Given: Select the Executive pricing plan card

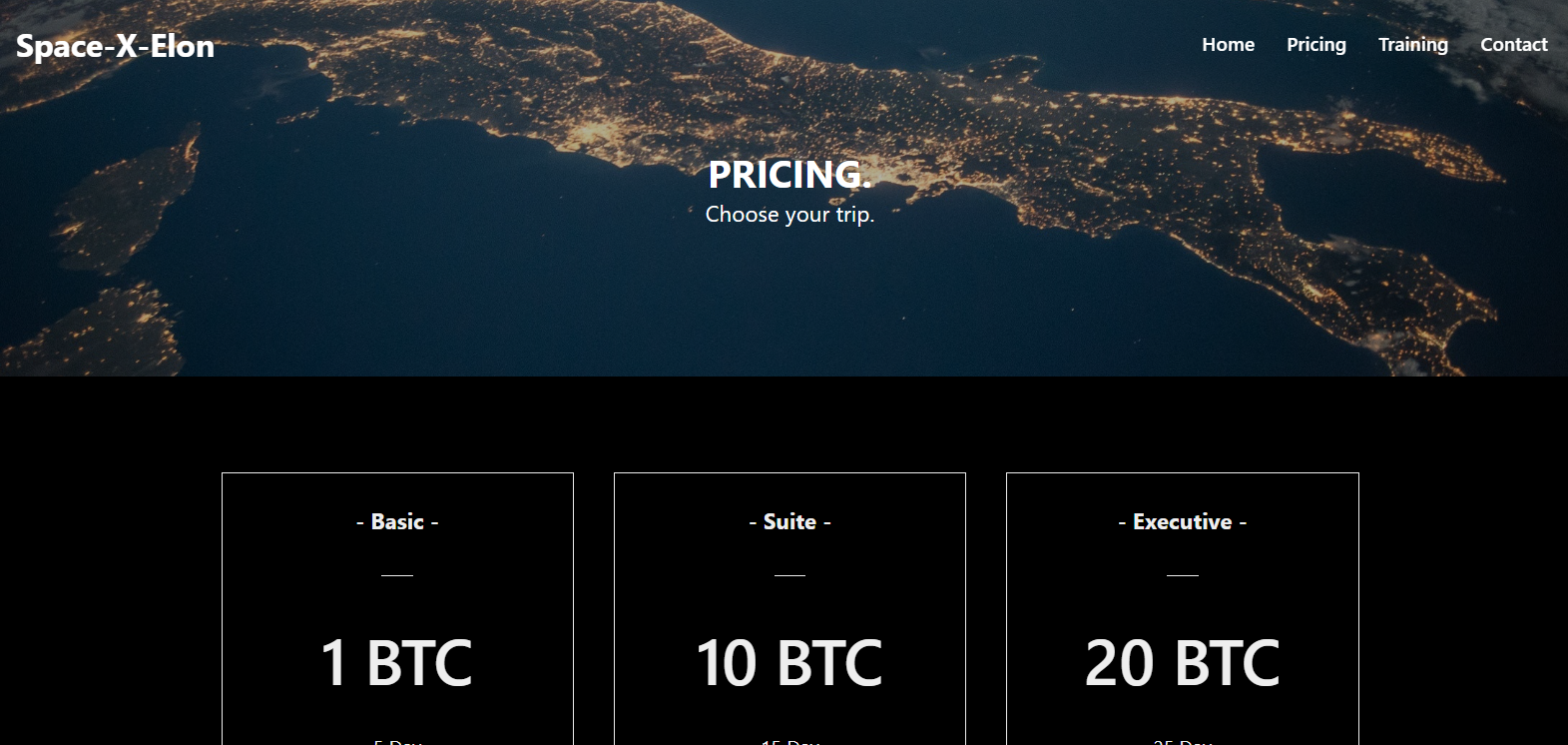Looking at the screenshot, I should click(x=1182, y=609).
